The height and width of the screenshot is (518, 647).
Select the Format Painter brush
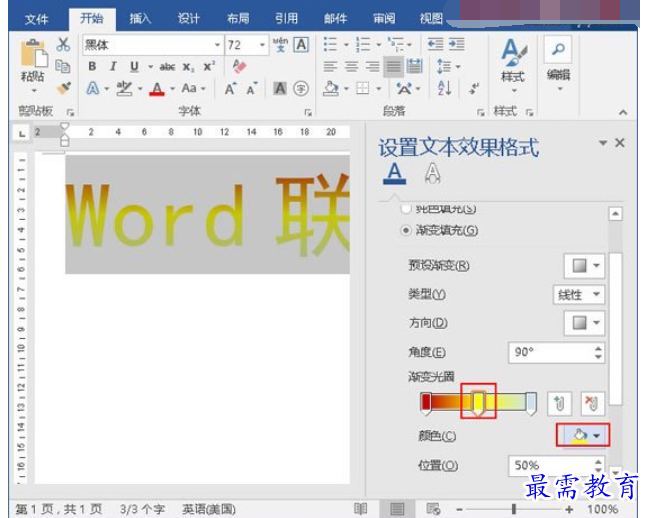point(64,88)
